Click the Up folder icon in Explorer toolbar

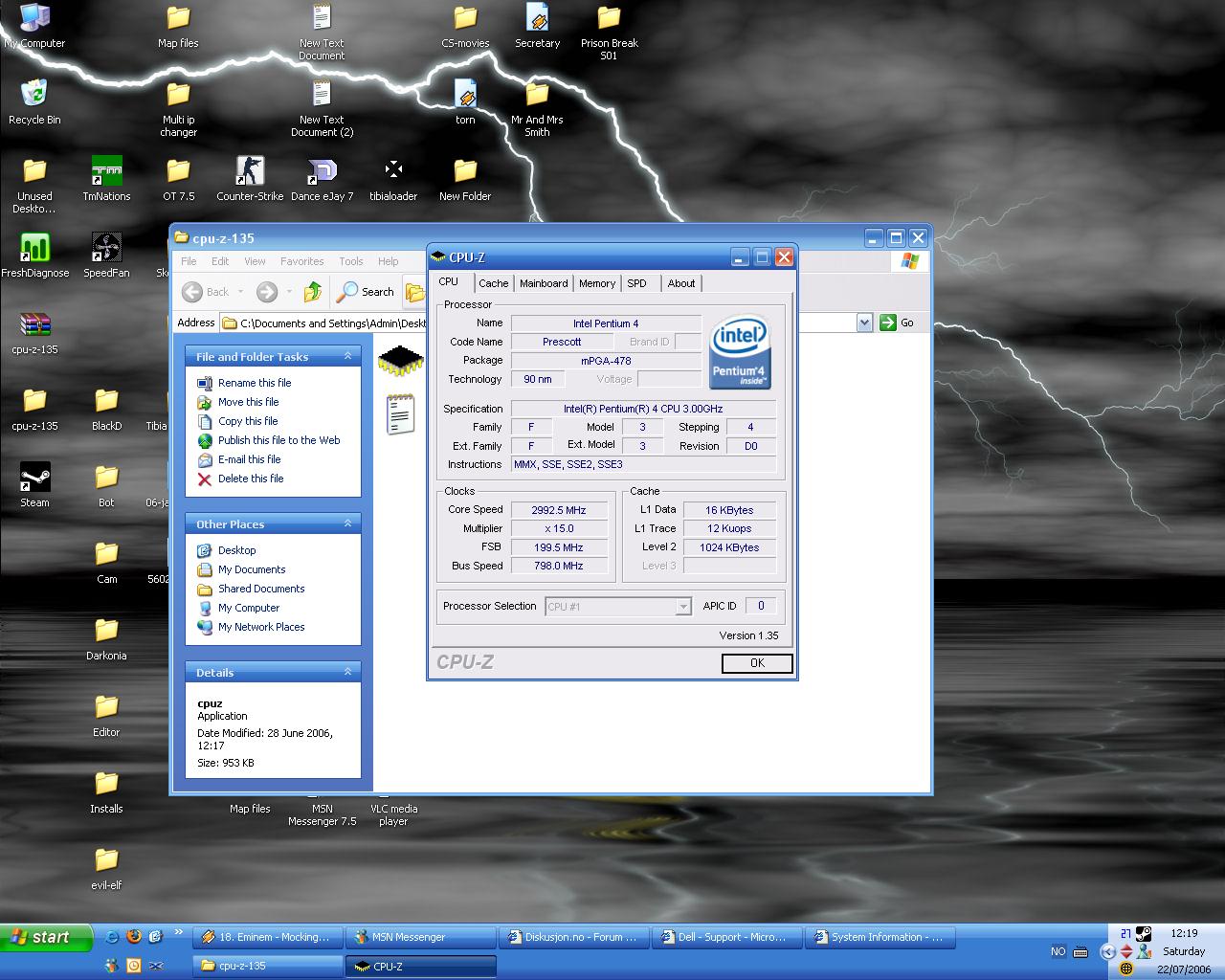(312, 292)
